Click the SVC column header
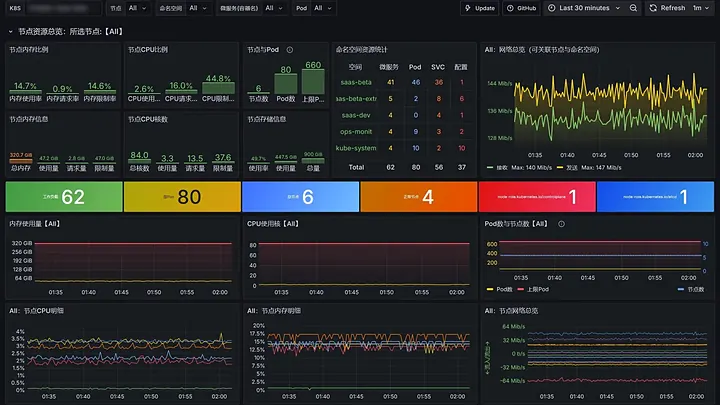Viewport: 720px width, 405px height. click(x=438, y=67)
